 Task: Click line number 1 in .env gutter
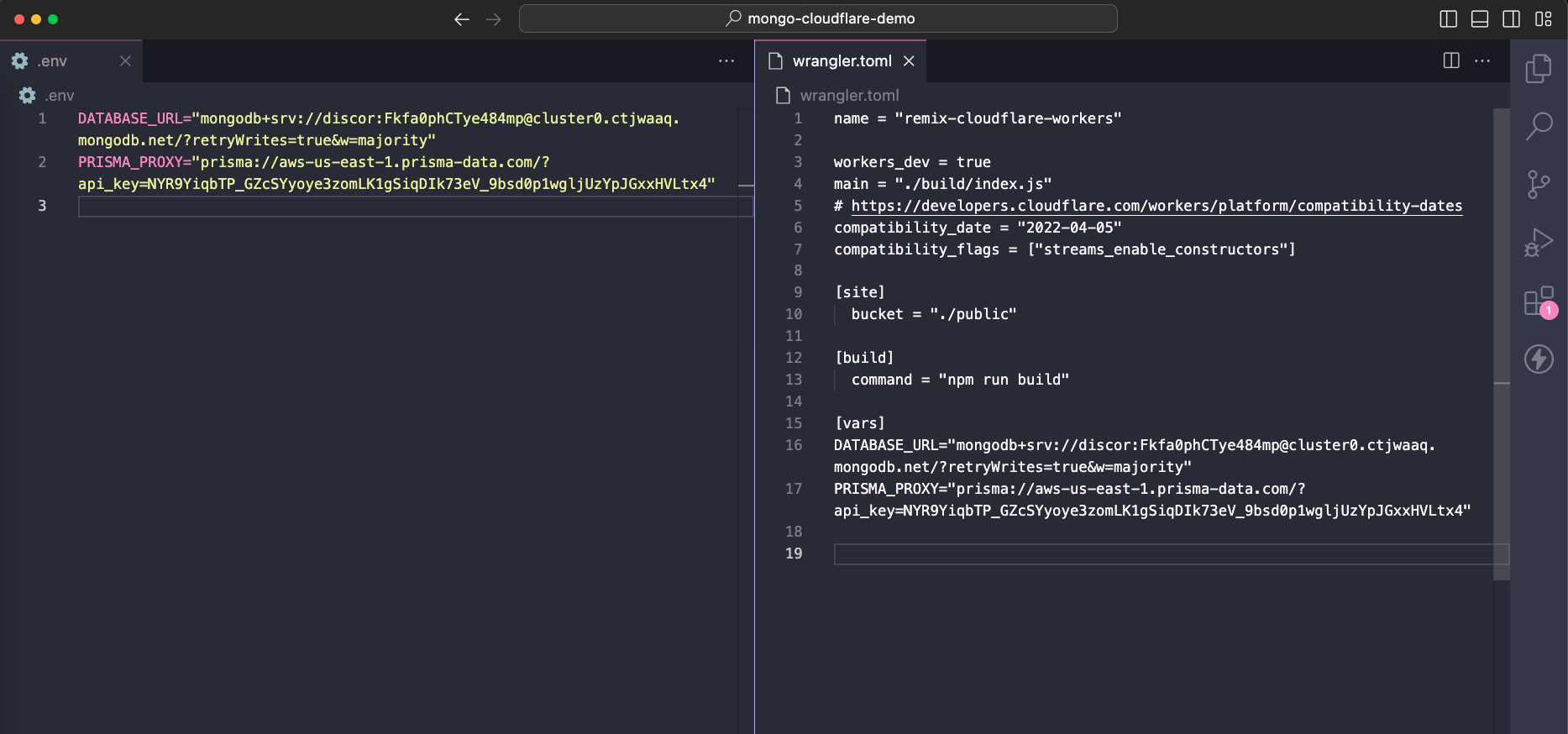[42, 118]
